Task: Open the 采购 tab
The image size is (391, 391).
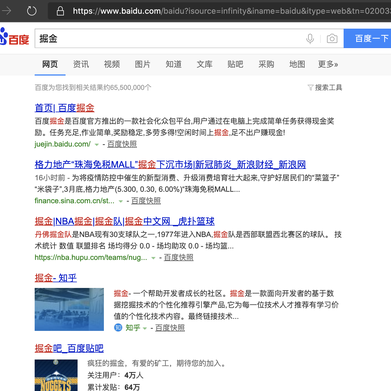Action: pos(266,64)
